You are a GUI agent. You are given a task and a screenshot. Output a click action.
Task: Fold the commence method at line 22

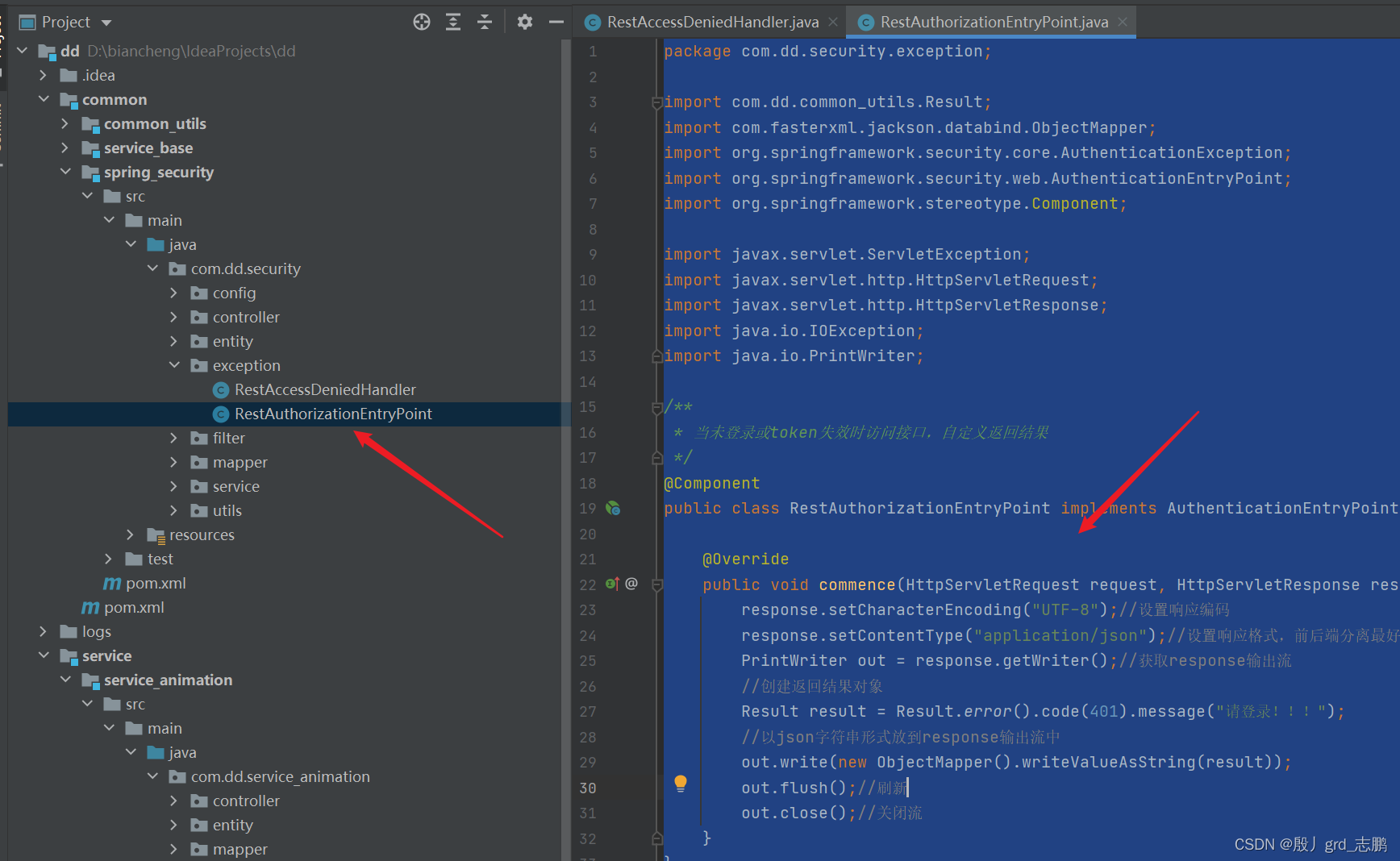coord(656,585)
